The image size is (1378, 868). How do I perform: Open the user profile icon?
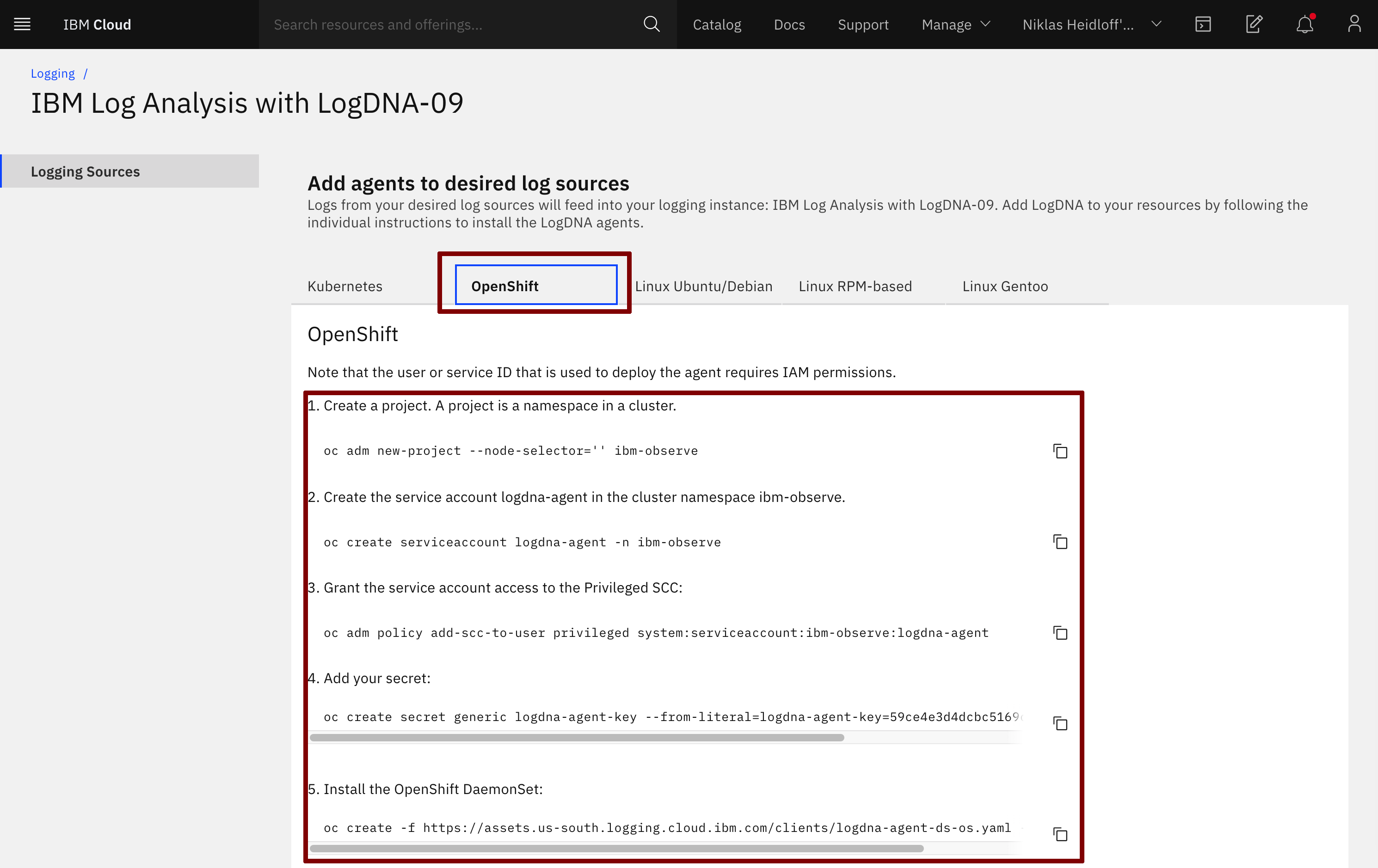click(1354, 24)
